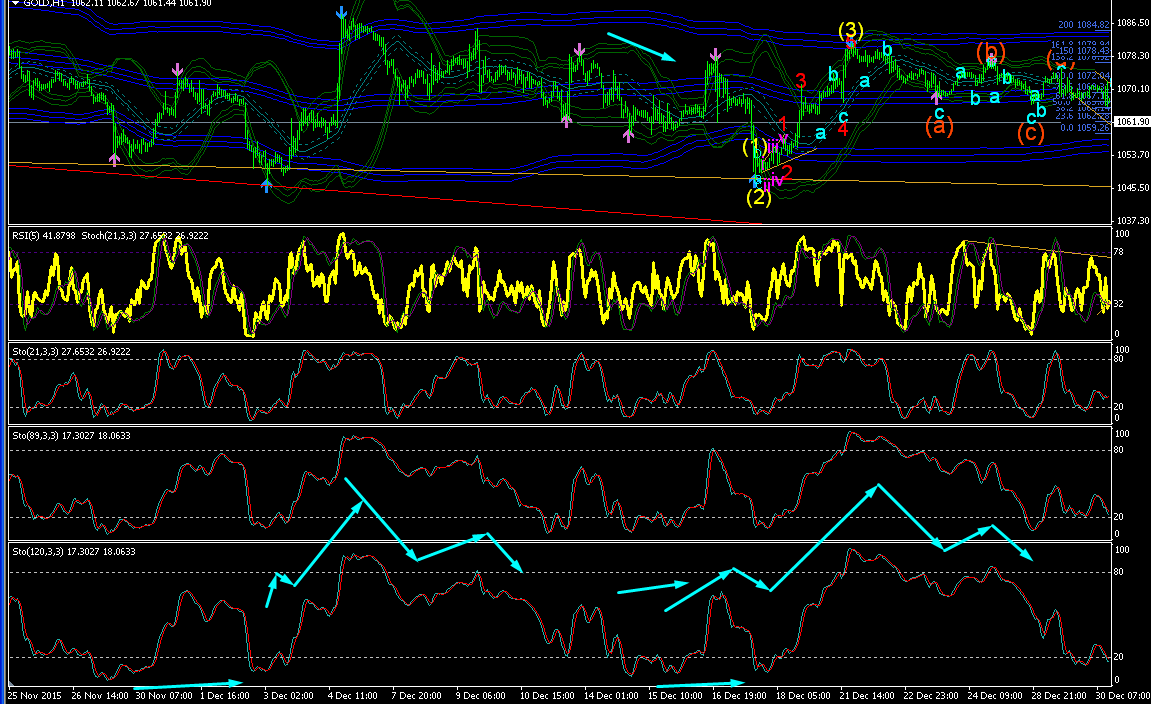The image size is (1151, 704).
Task: Click the 1086.50 price axis label
Action: (x=1133, y=23)
